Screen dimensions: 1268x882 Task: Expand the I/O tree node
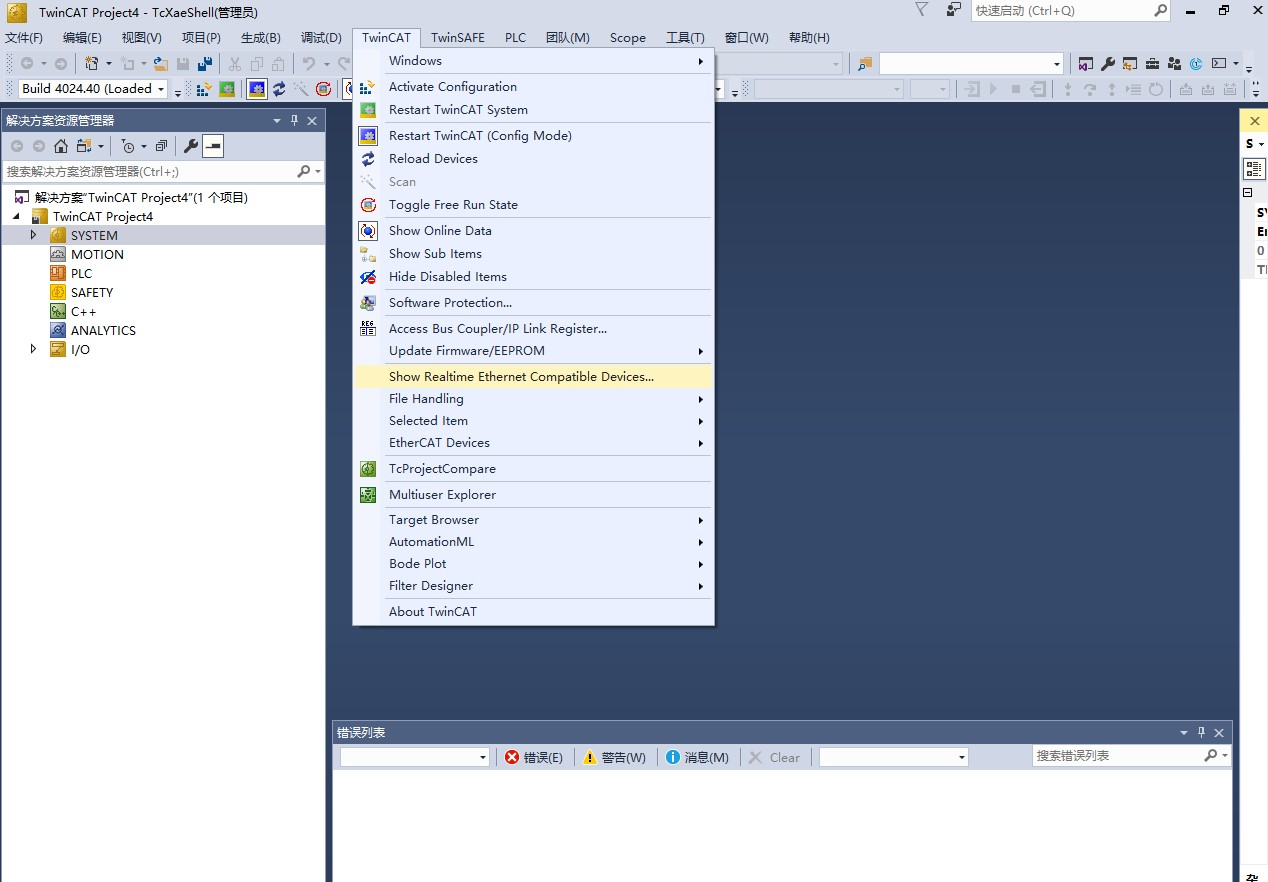(33, 349)
